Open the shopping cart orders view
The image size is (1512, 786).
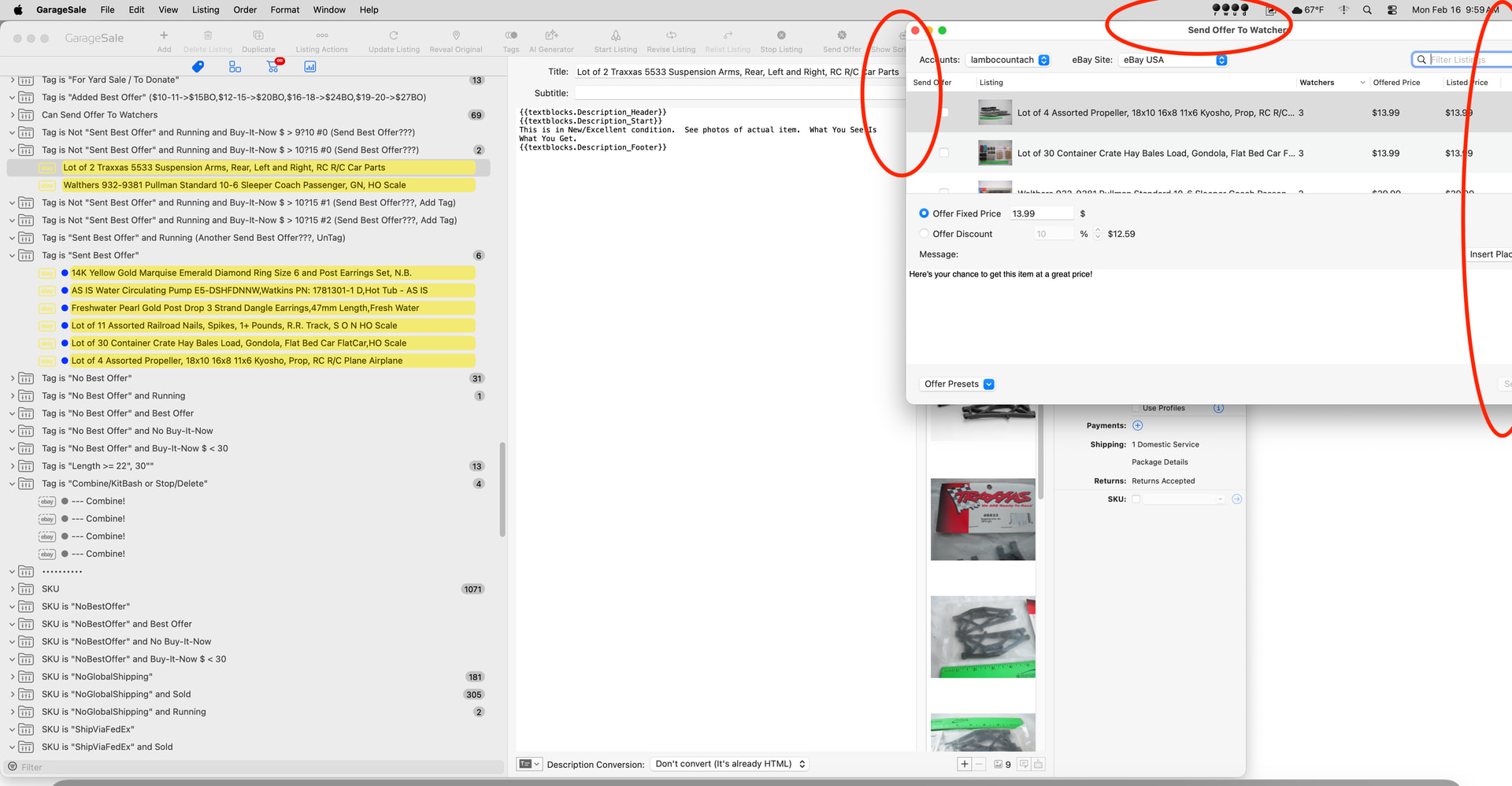click(x=273, y=67)
